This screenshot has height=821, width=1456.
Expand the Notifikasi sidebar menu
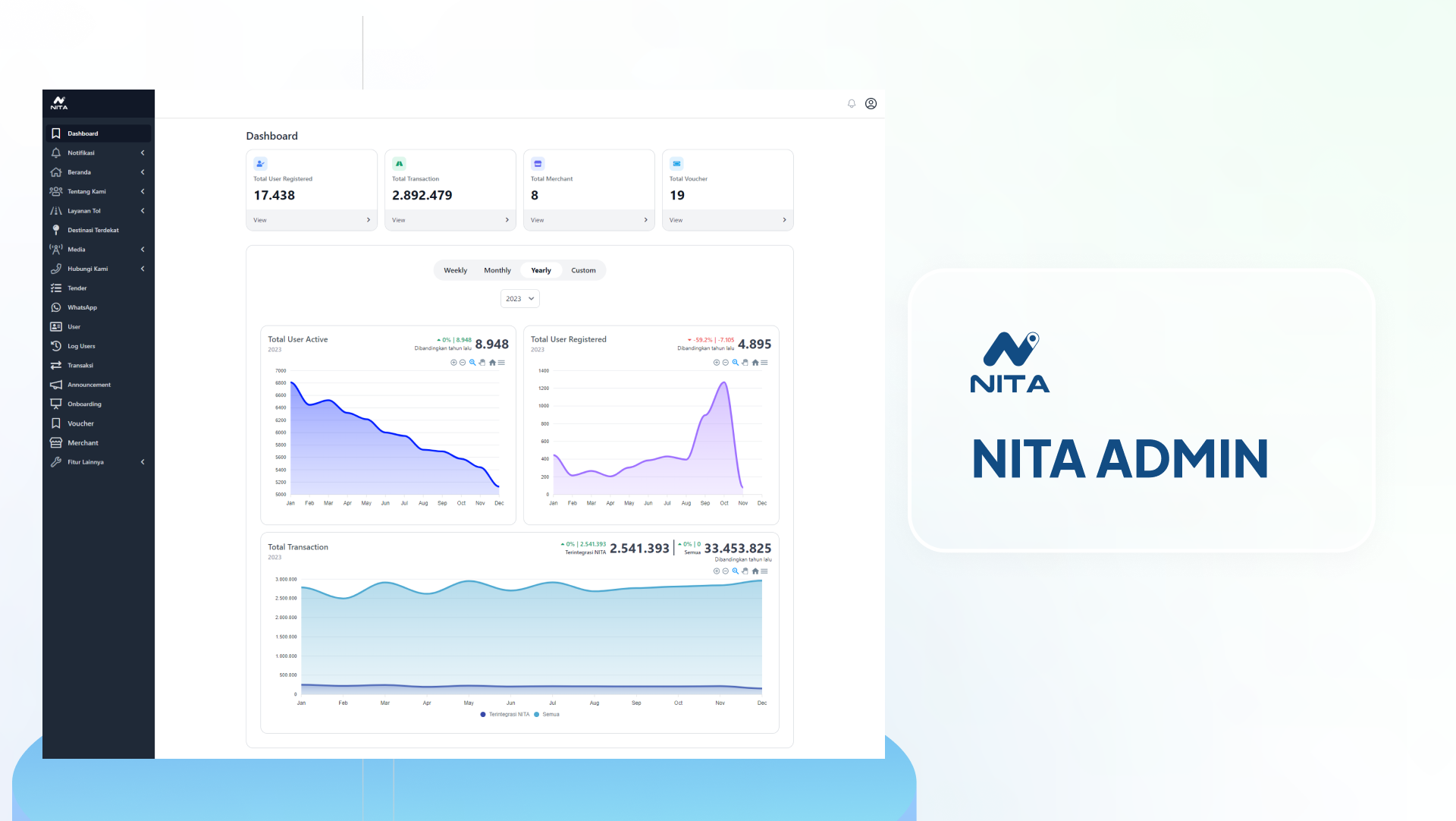coord(81,153)
